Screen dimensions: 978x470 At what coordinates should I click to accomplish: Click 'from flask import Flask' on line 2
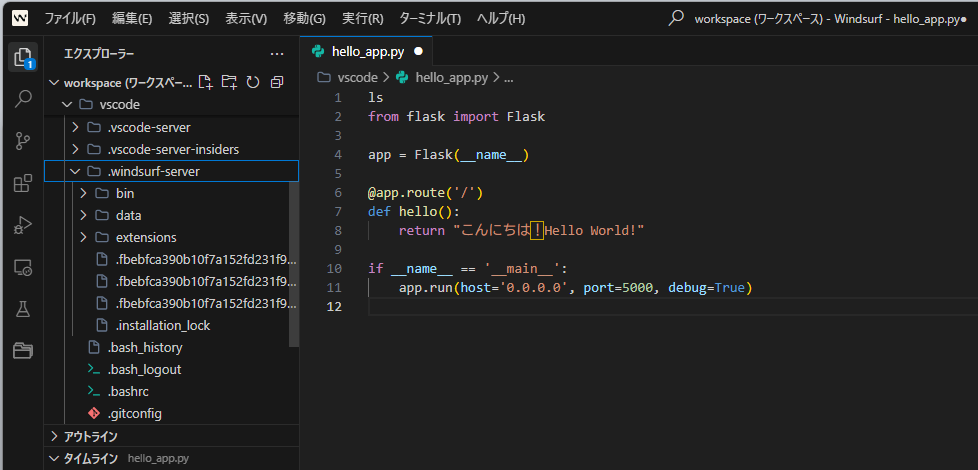point(457,117)
